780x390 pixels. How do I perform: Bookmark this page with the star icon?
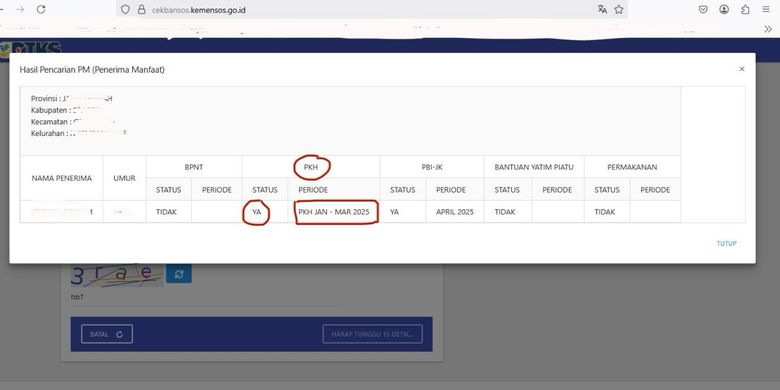click(619, 9)
